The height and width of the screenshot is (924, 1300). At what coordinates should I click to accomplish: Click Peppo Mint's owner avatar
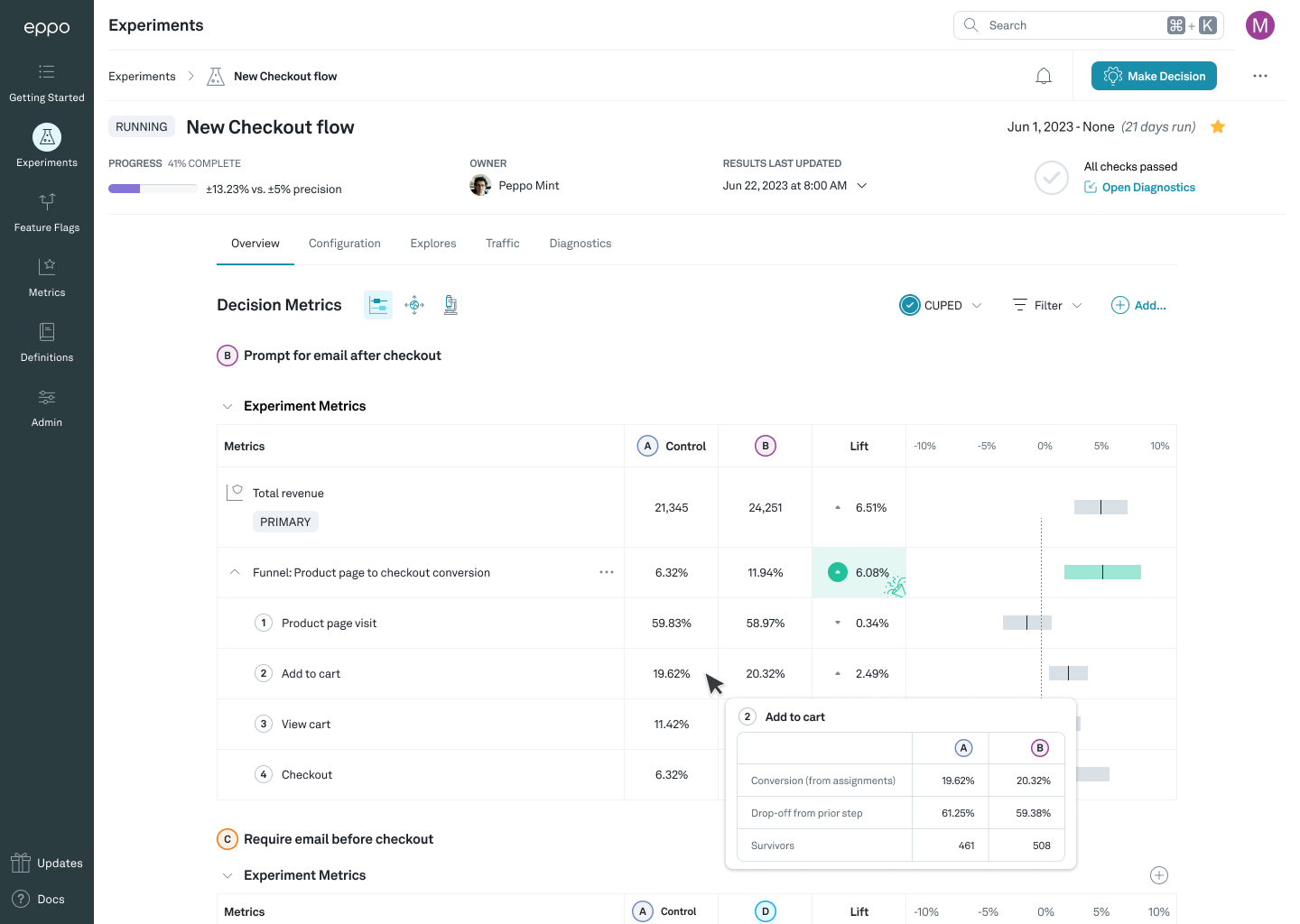(x=480, y=186)
